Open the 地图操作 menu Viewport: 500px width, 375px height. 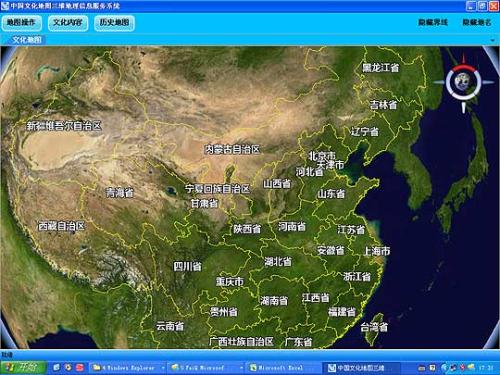(x=22, y=23)
